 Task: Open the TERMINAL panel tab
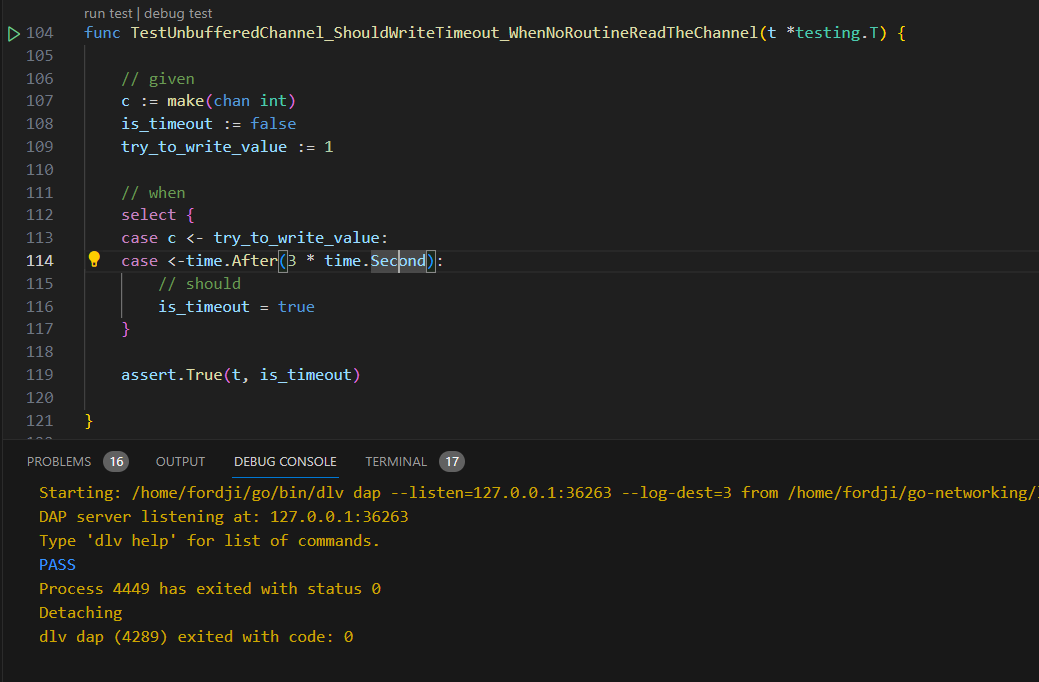pos(396,461)
